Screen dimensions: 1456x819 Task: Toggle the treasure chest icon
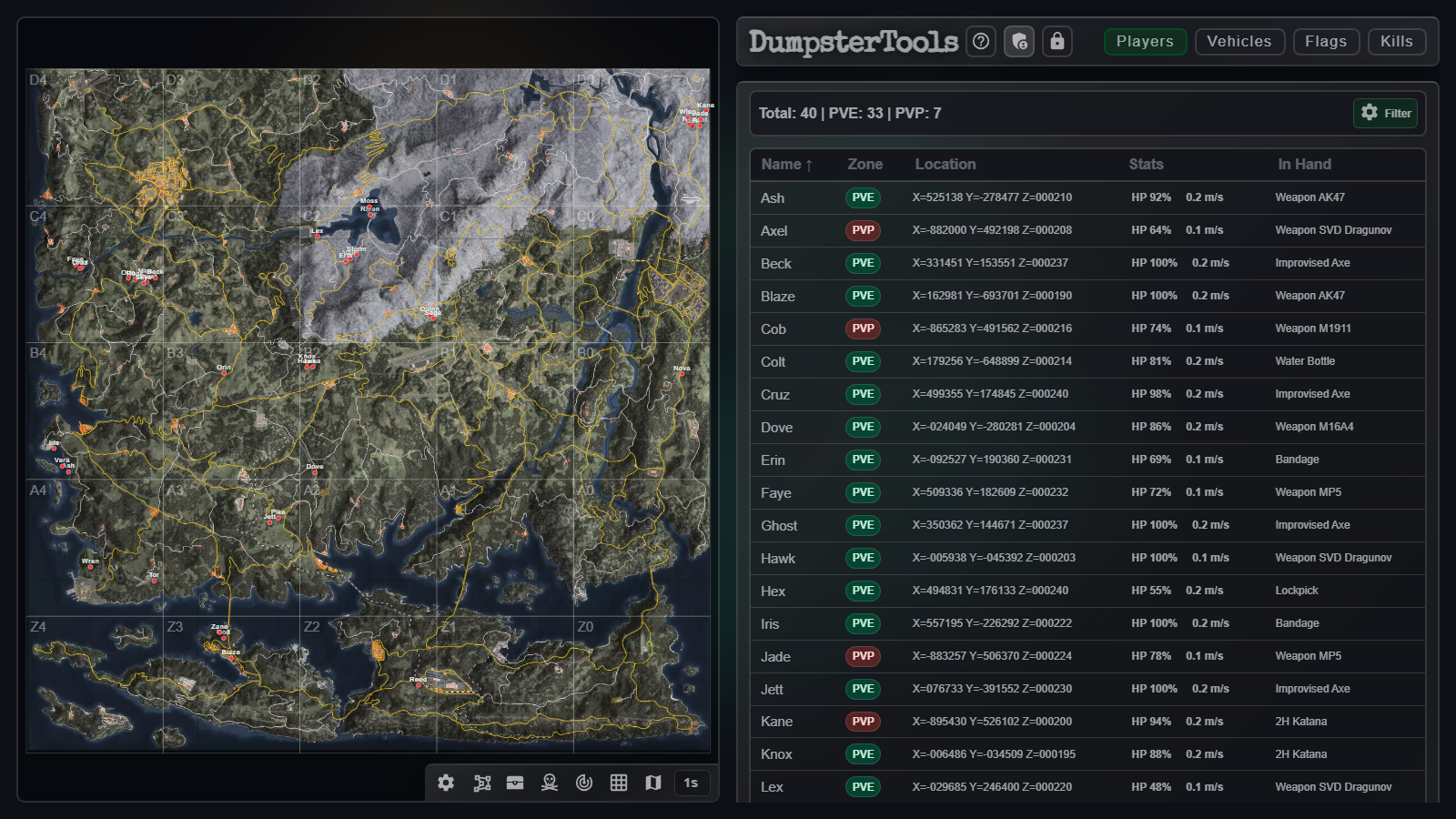tap(515, 783)
